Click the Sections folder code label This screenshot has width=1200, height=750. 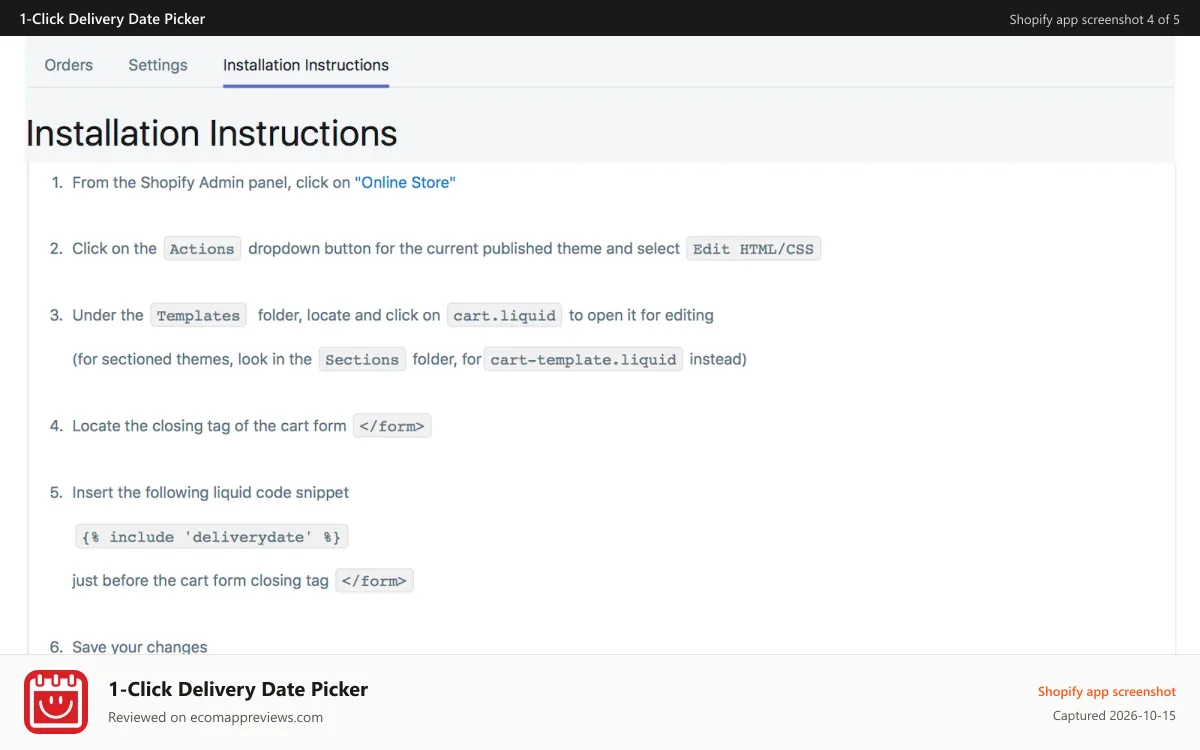[362, 359]
